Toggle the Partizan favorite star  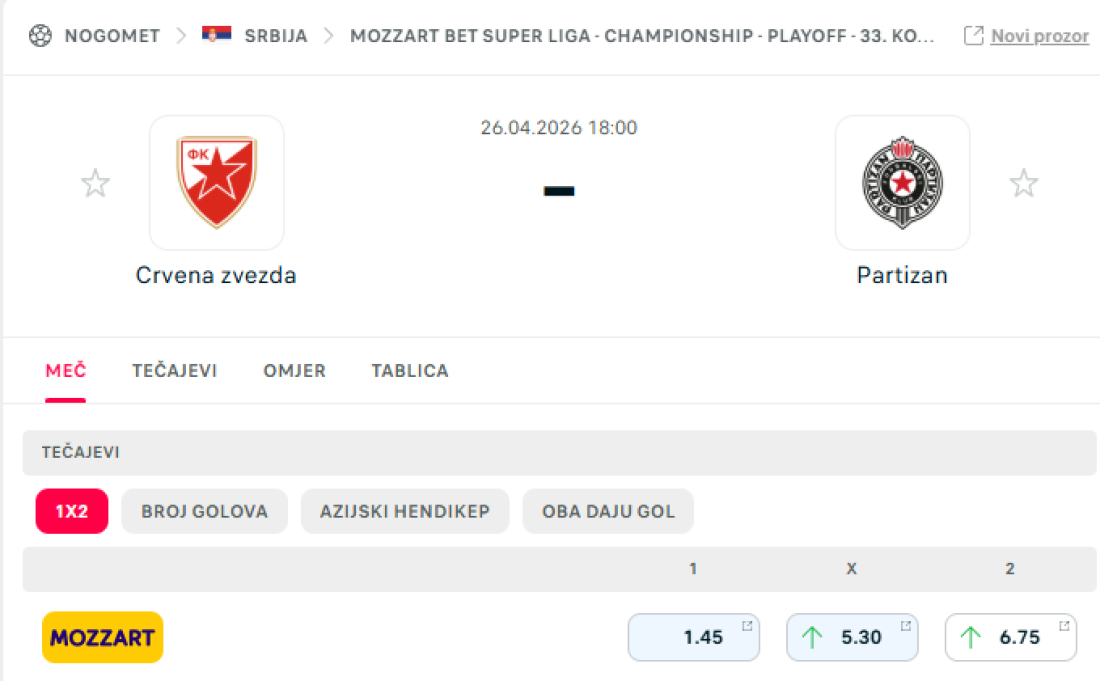click(1023, 183)
